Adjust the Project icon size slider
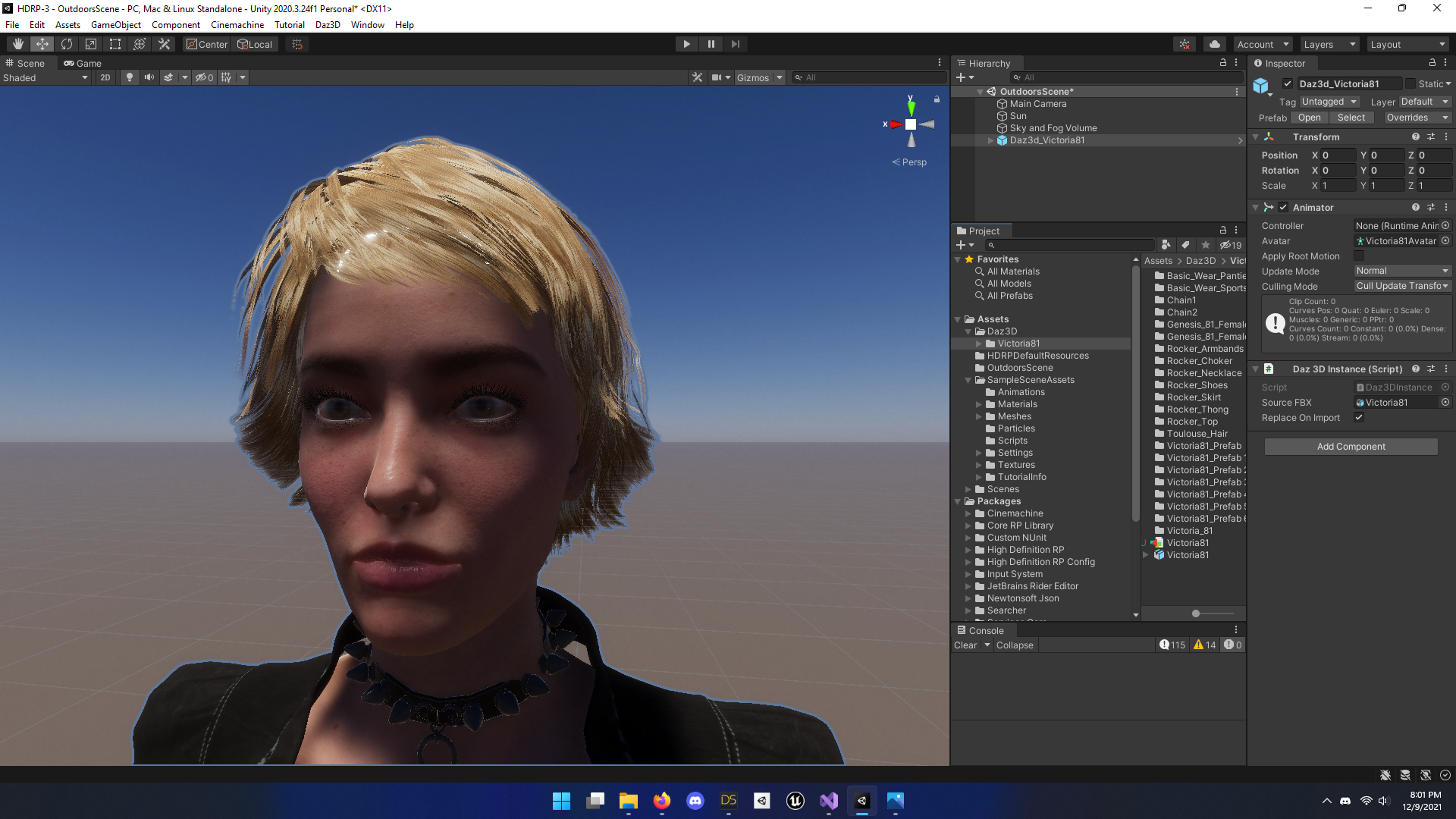The image size is (1456, 819). [x=1196, y=613]
